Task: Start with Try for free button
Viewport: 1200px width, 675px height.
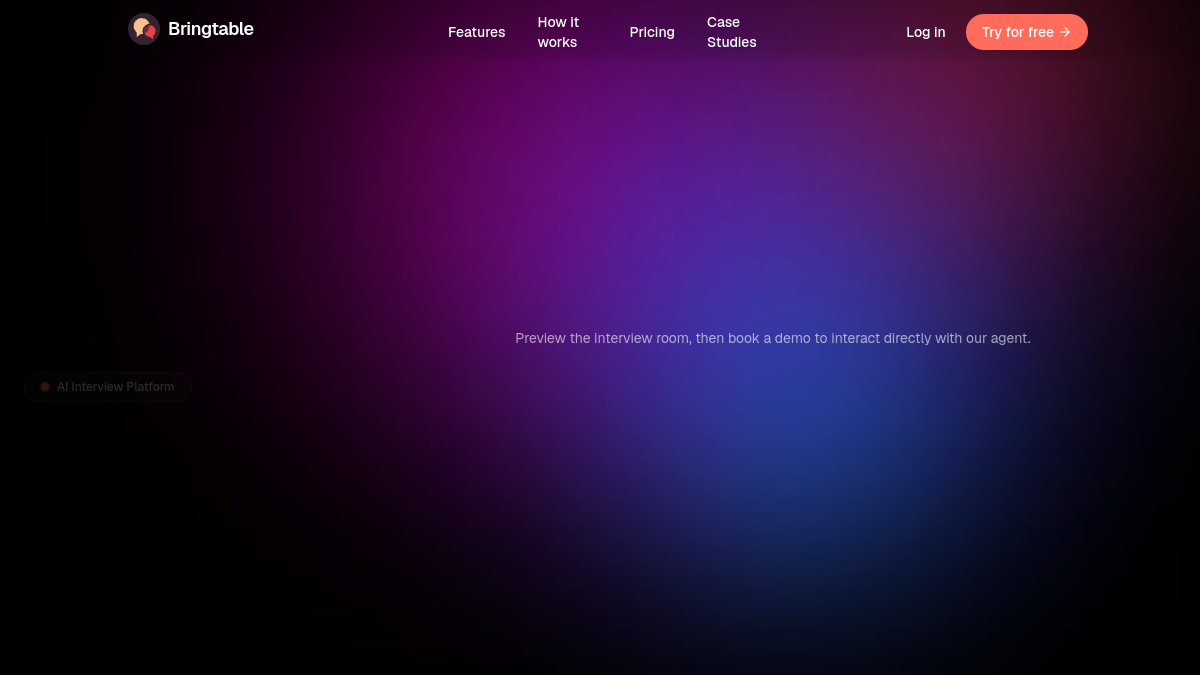Action: tap(1027, 32)
